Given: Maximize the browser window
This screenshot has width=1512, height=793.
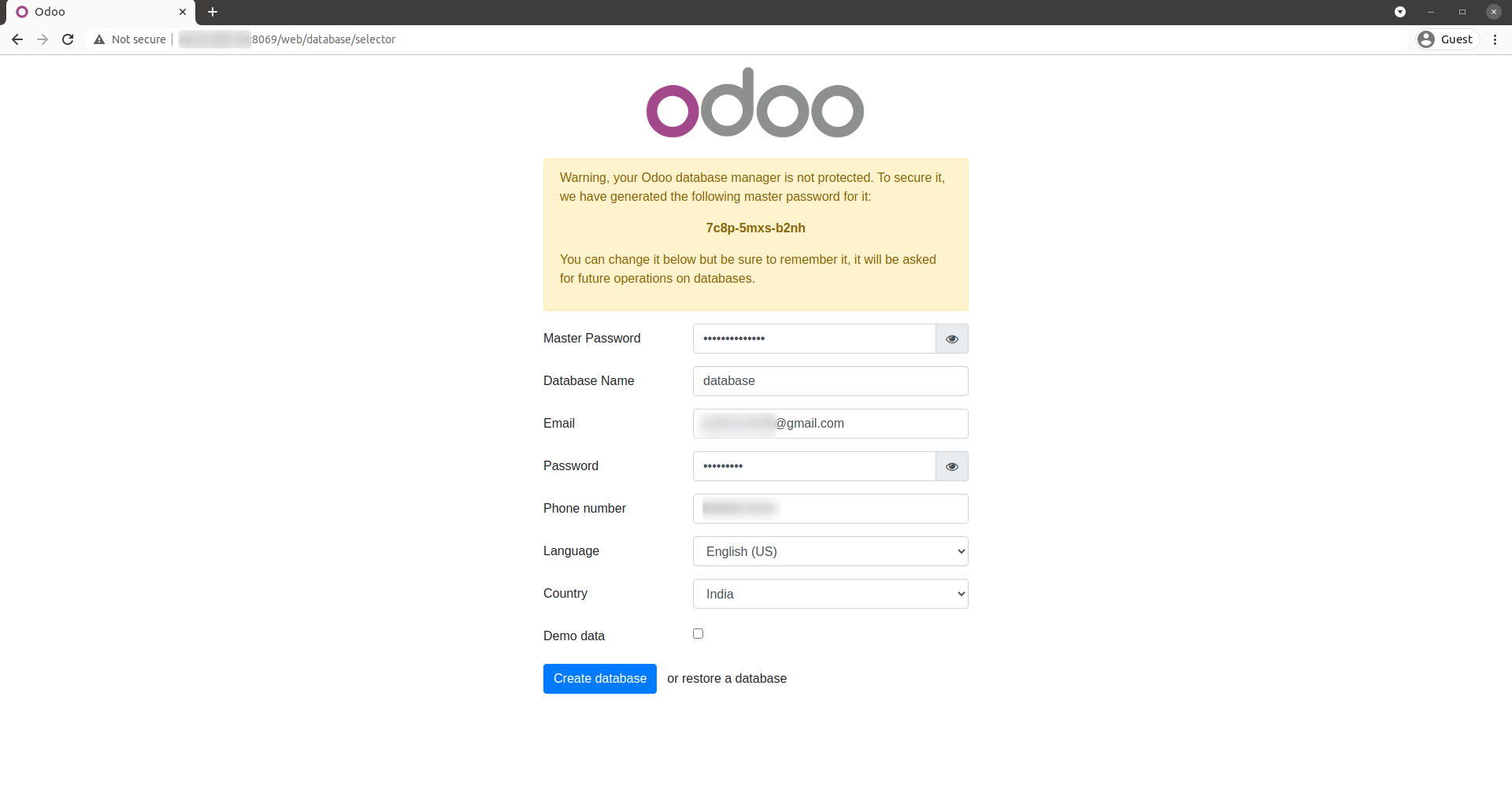Looking at the screenshot, I should point(1462,12).
